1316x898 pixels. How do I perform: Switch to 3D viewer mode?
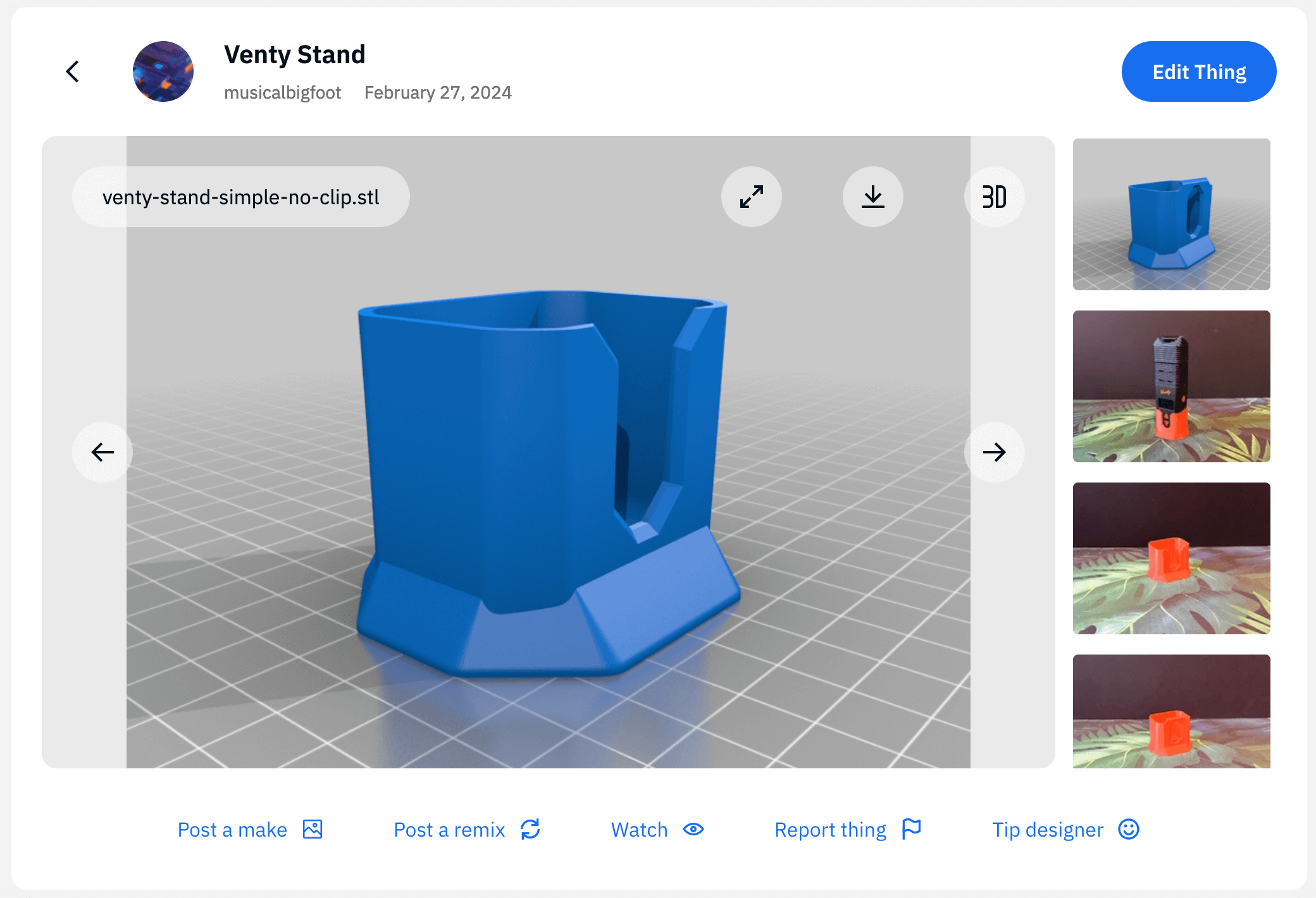coord(994,197)
